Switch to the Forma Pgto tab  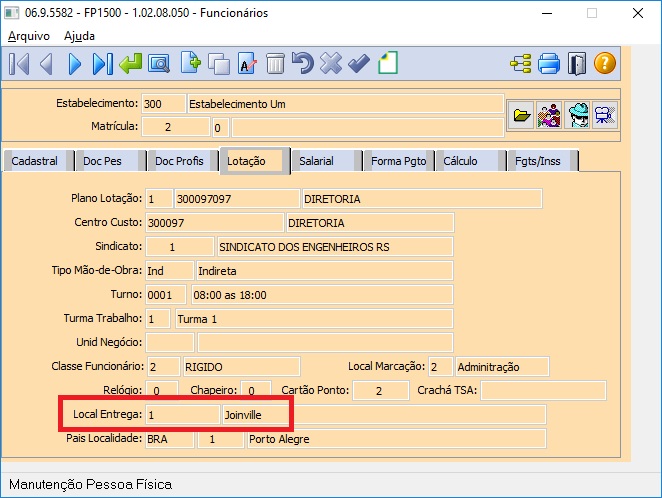(399, 161)
